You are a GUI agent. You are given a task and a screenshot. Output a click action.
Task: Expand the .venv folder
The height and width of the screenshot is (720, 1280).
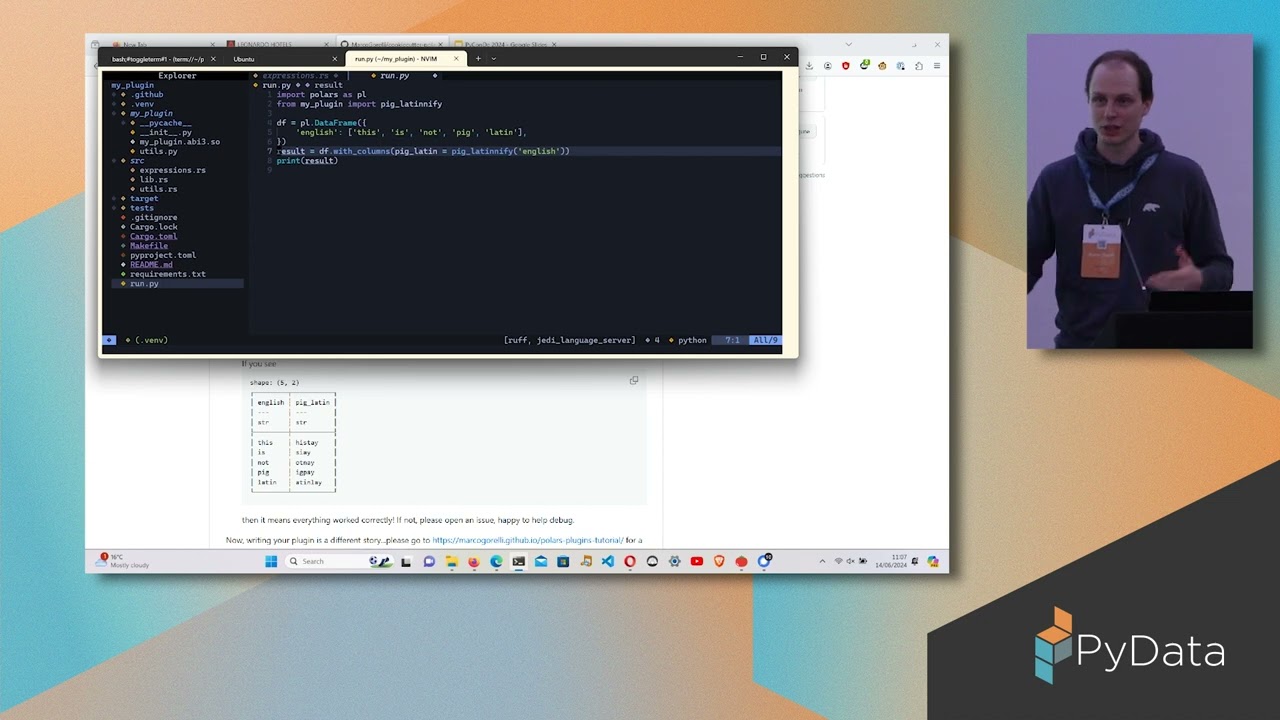point(143,104)
